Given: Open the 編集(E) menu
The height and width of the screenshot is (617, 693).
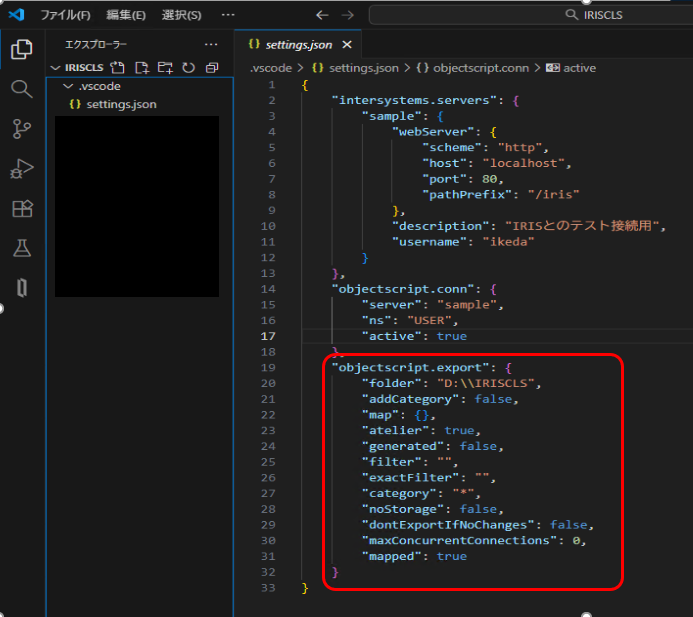Looking at the screenshot, I should coord(125,15).
